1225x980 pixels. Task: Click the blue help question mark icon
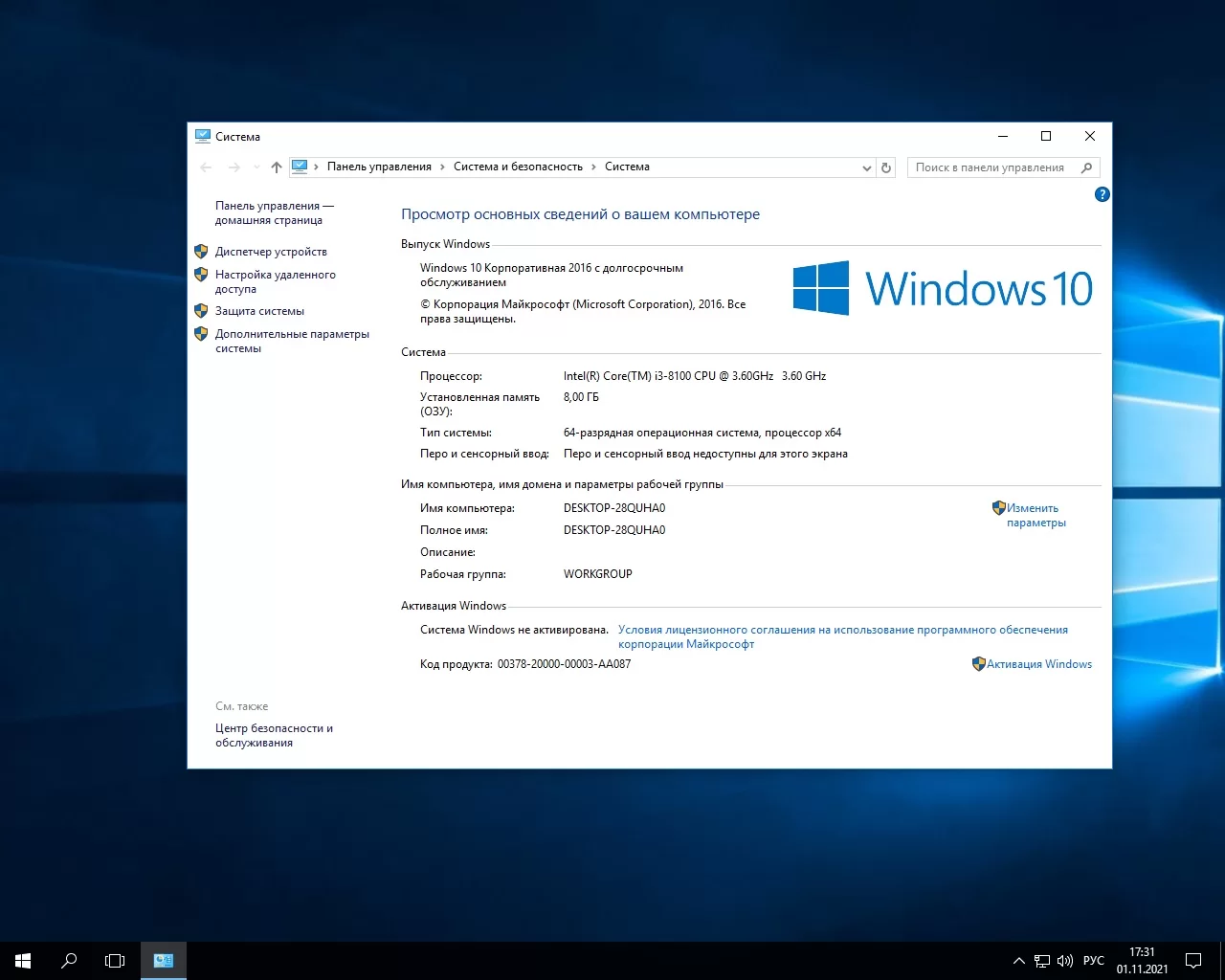coord(1102,194)
